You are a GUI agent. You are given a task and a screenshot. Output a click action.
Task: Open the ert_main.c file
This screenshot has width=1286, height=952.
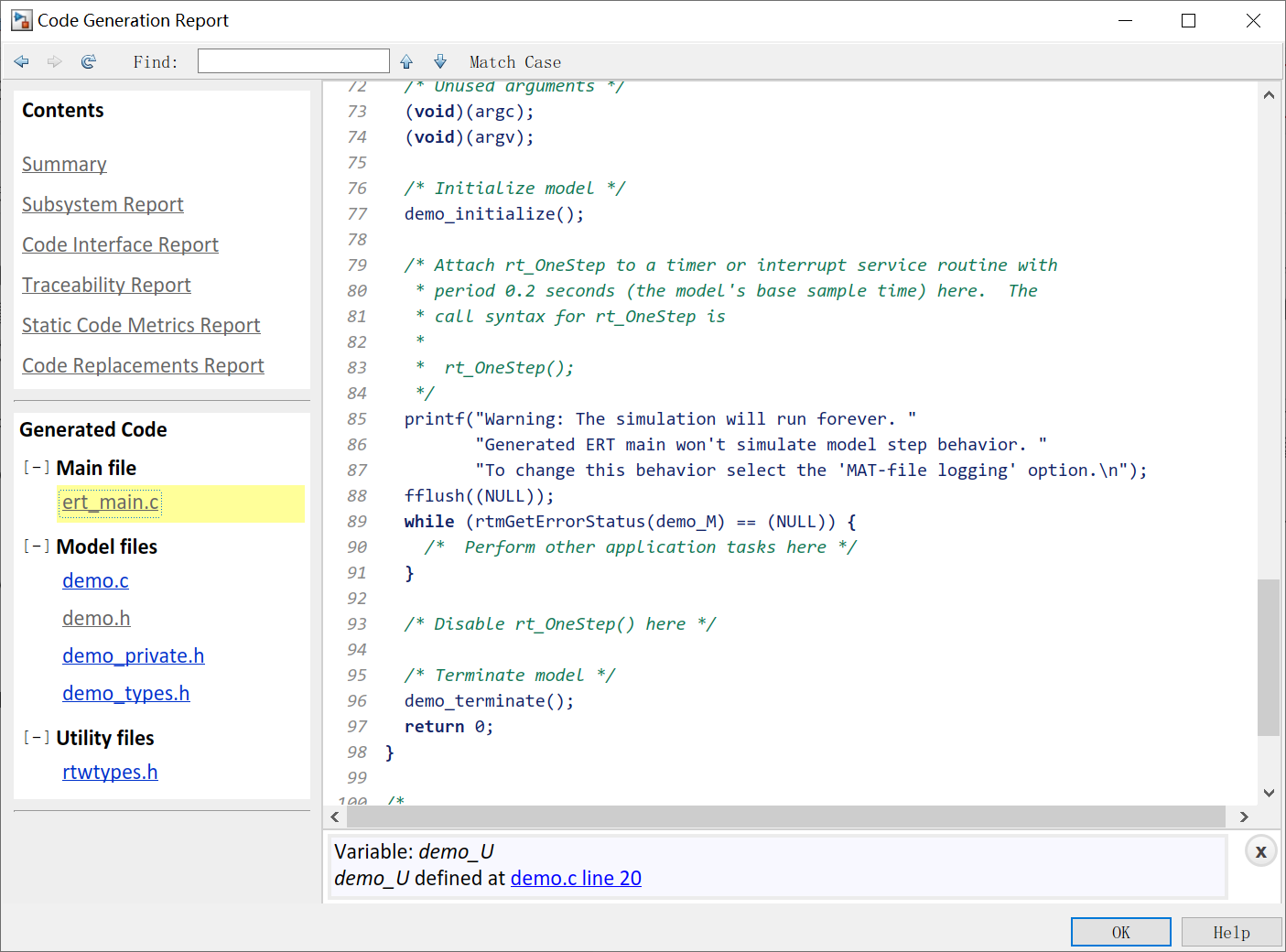(x=111, y=503)
